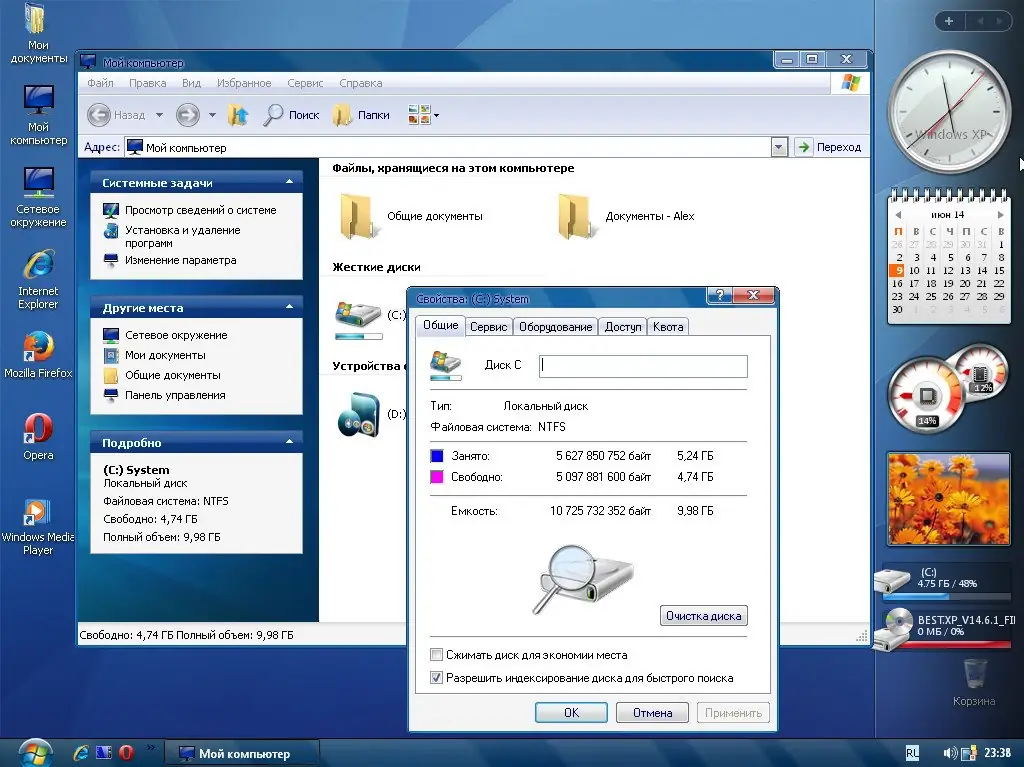
Task: Launch Mozilla Firefox from desktop
Action: point(38,356)
